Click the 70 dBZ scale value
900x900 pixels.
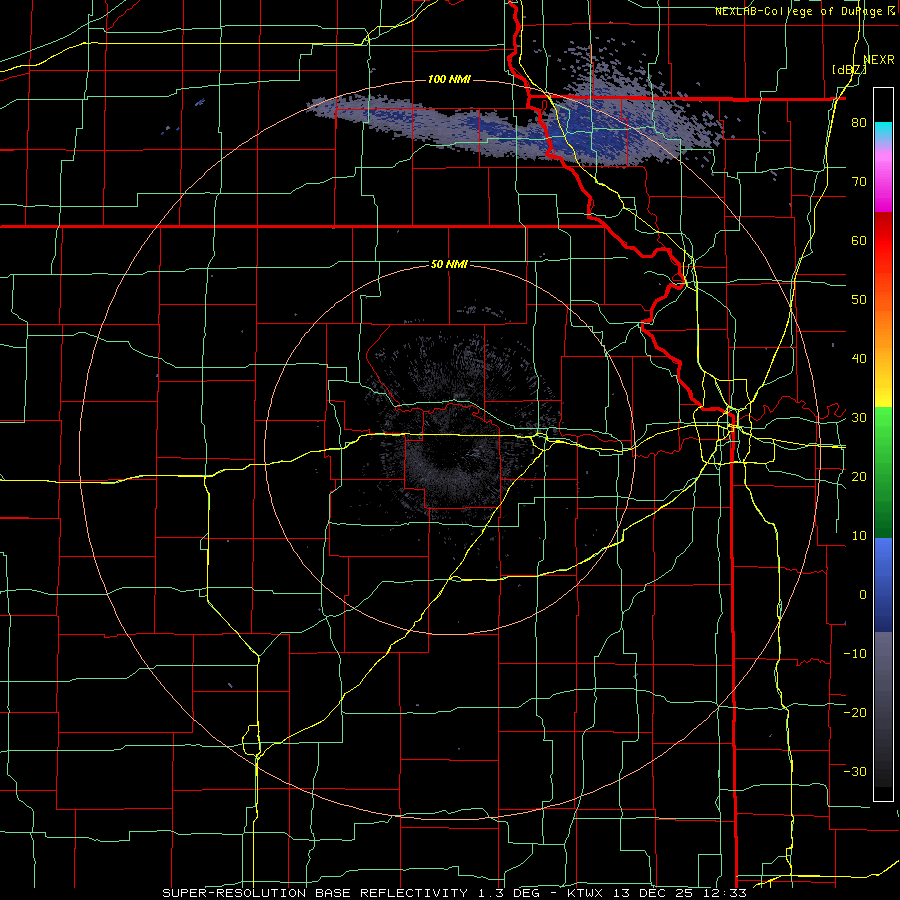tap(859, 182)
